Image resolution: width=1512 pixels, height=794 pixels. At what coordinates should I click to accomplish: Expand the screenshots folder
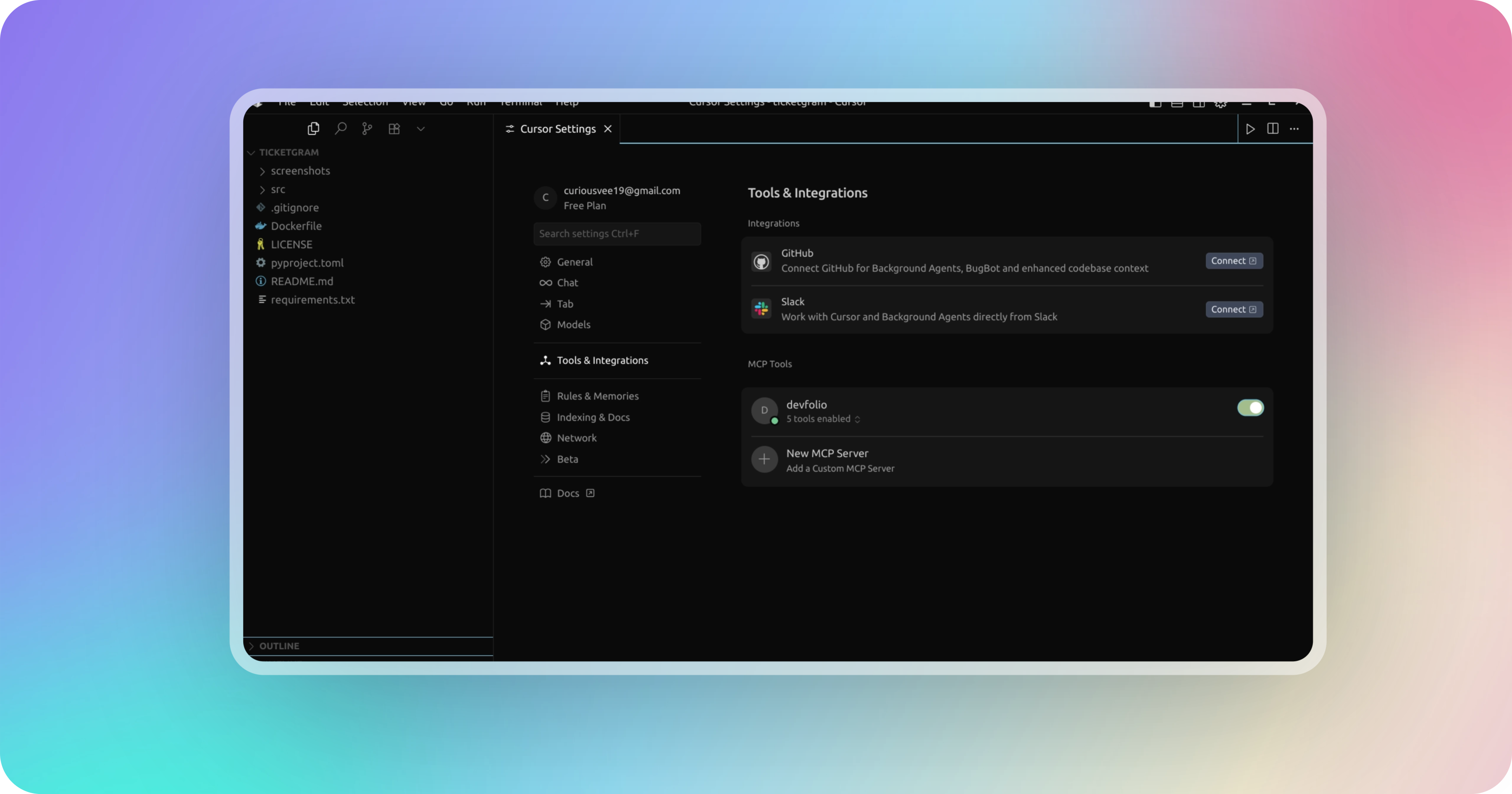pyautogui.click(x=300, y=171)
